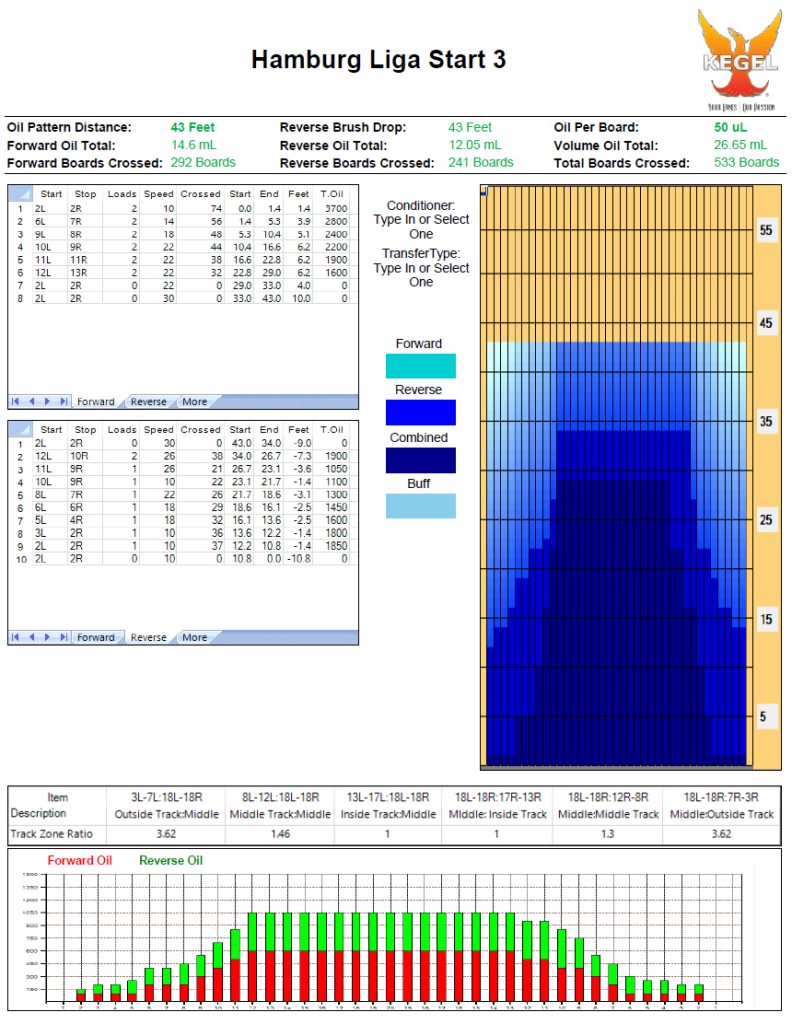Click the T.Oil cell showing 3700

(x=335, y=208)
